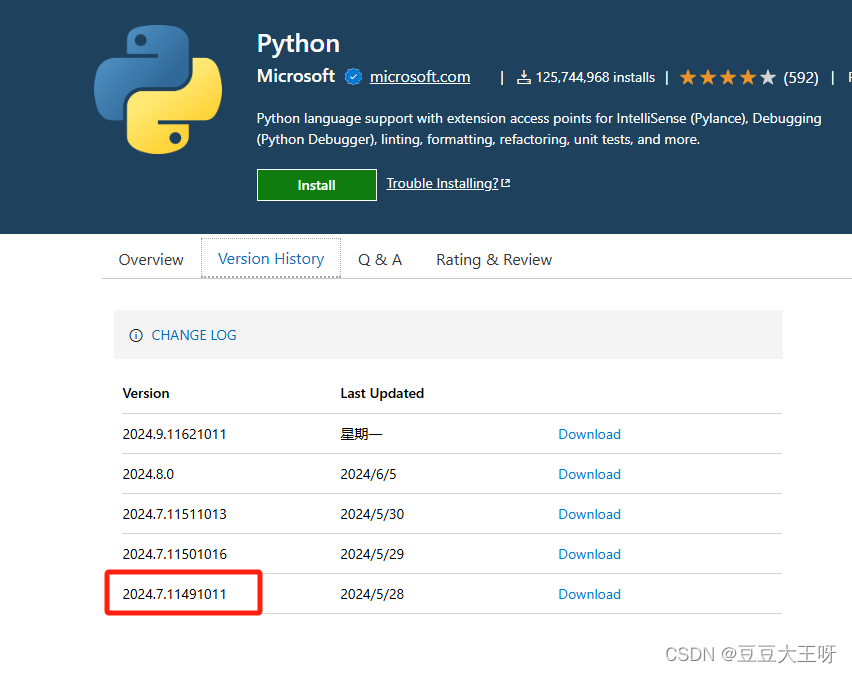Click the date 2024/6/5
Viewport: 852px width, 673px height.
[x=368, y=474]
